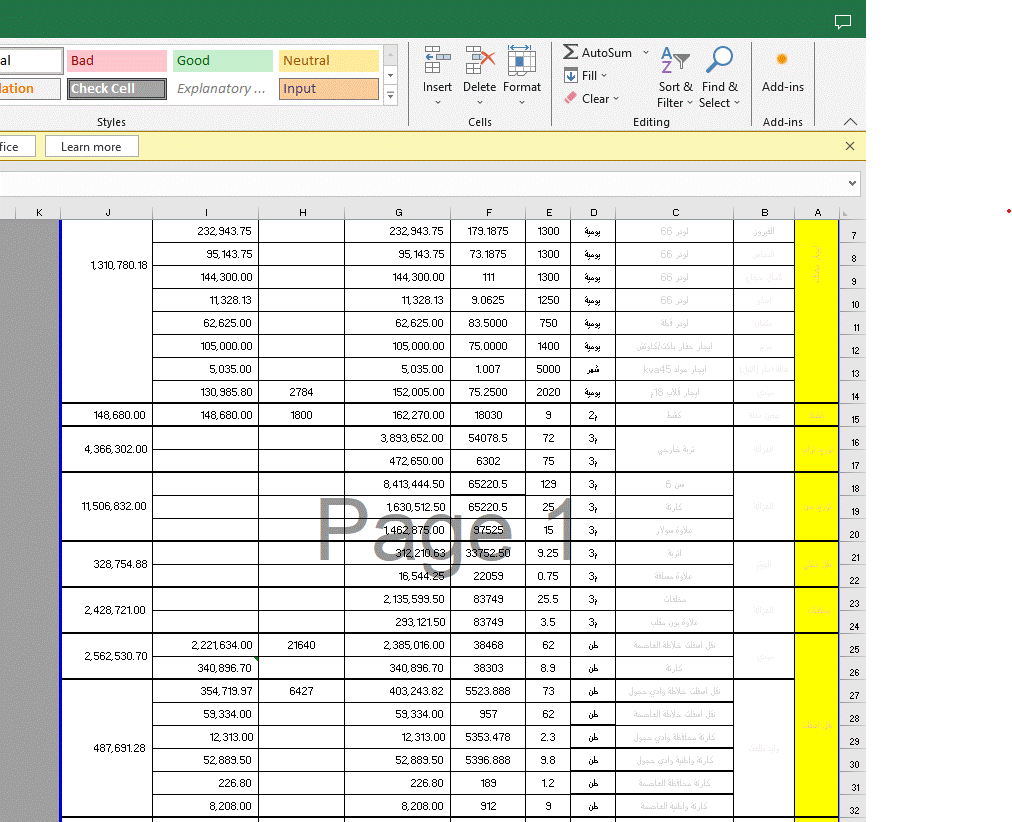
Task: Apply the Check Cell style
Action: tap(117, 88)
